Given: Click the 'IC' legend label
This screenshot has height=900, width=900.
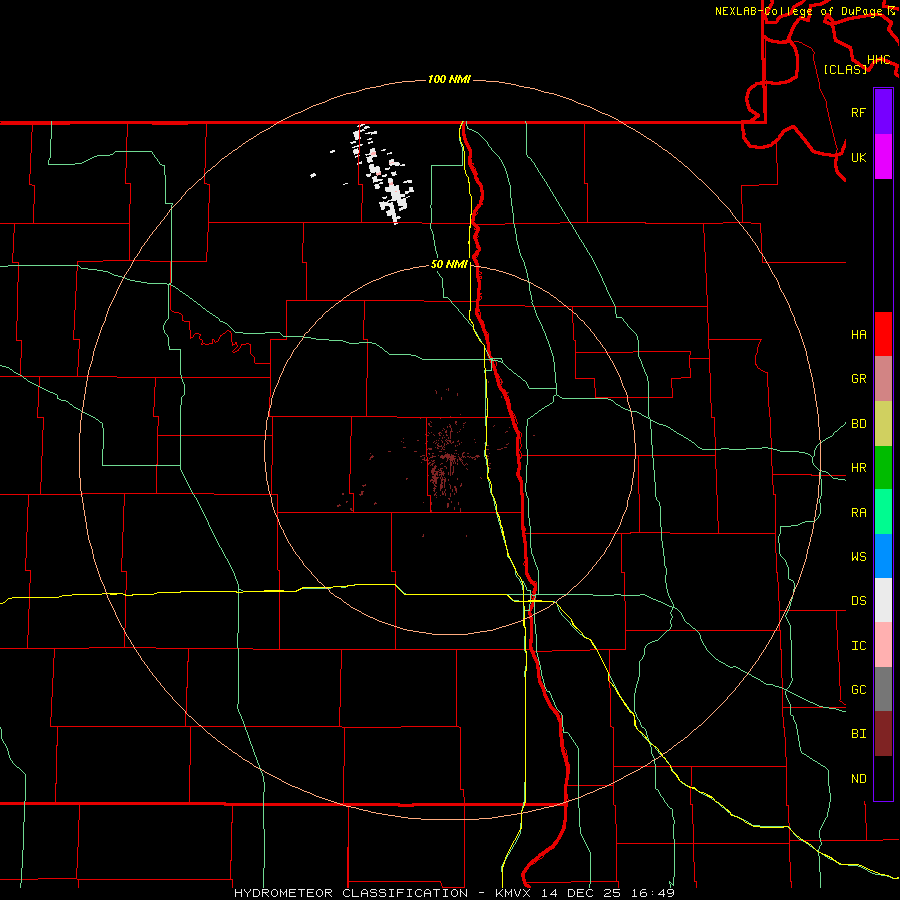Looking at the screenshot, I should tap(858, 646).
